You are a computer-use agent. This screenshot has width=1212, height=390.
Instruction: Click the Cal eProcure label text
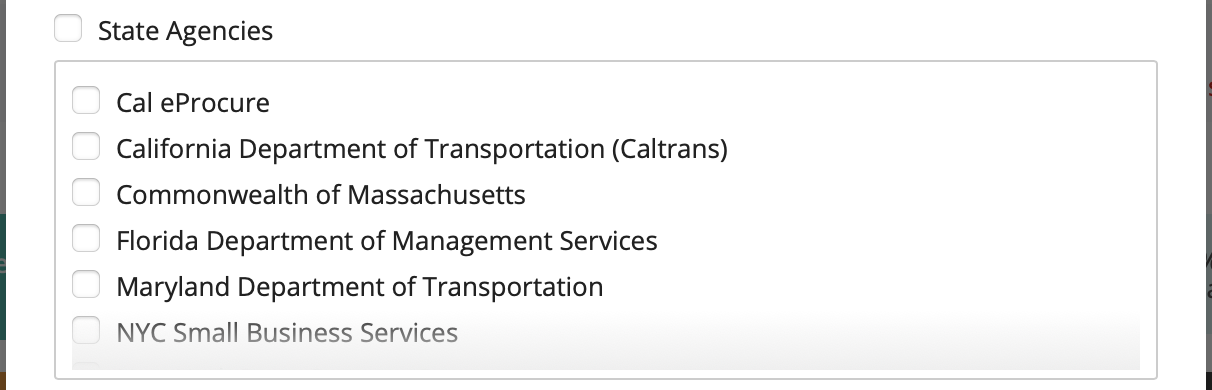click(x=193, y=102)
